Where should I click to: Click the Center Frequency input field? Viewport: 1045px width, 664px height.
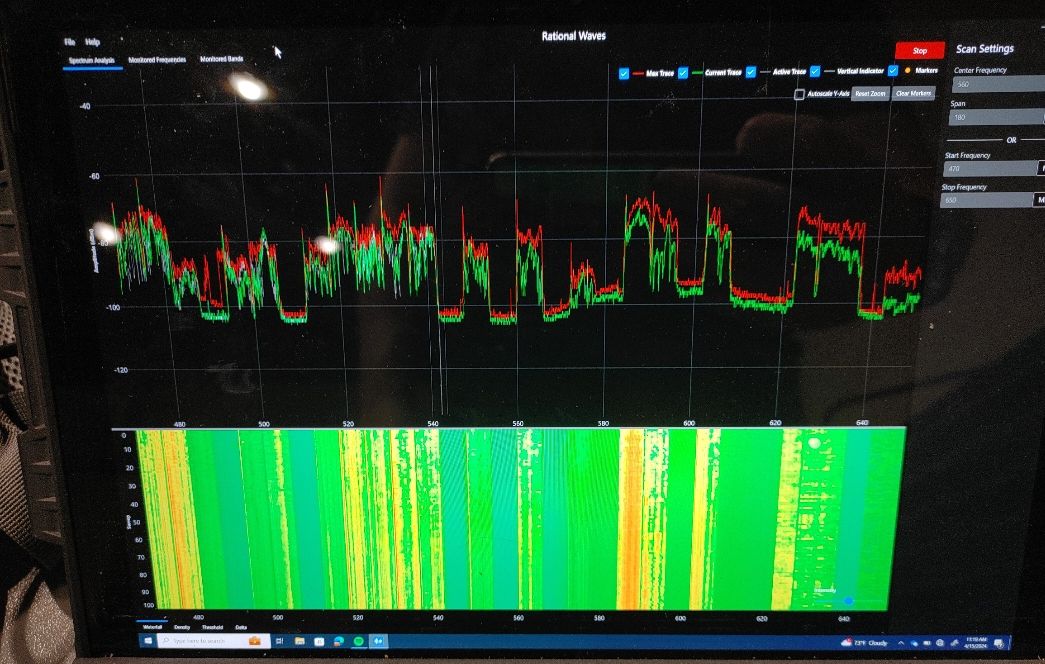pyautogui.click(x=995, y=84)
